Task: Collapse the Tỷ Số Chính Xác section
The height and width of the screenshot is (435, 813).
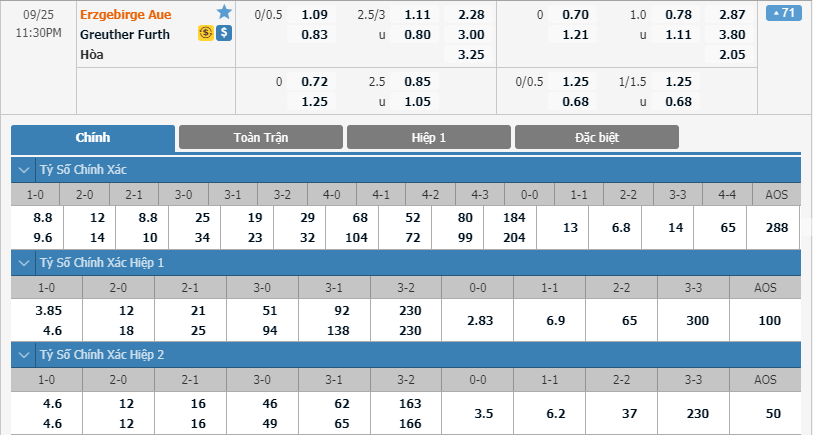Action: click(x=24, y=170)
